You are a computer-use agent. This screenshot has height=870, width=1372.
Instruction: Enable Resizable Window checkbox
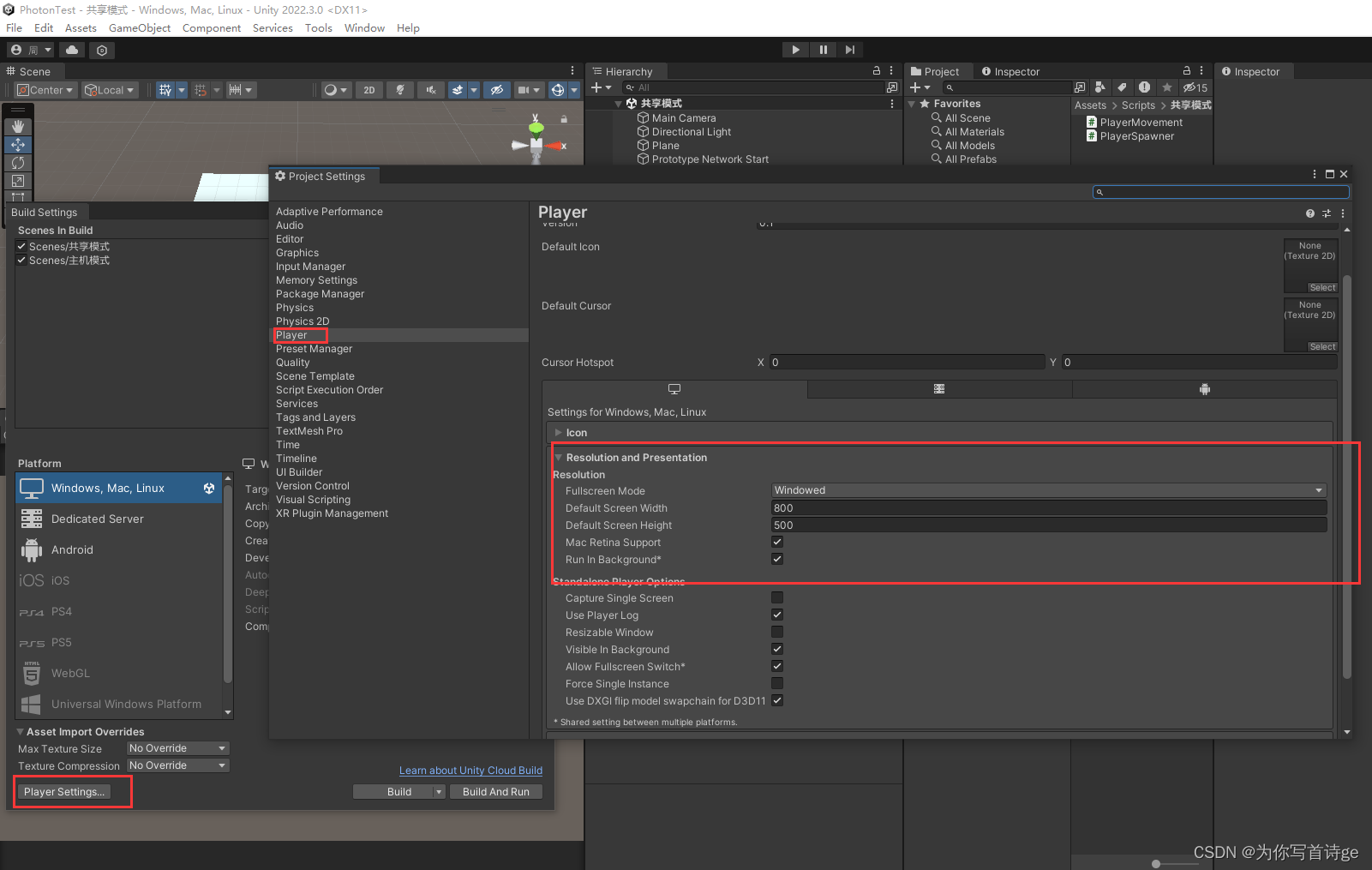click(x=777, y=632)
